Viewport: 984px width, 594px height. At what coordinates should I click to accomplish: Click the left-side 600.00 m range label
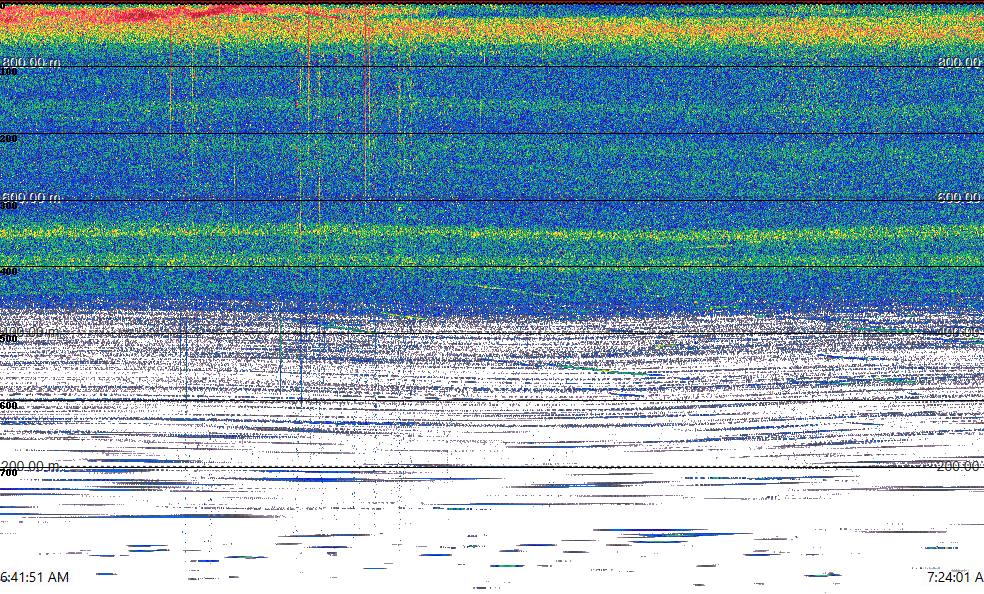pyautogui.click(x=31, y=197)
